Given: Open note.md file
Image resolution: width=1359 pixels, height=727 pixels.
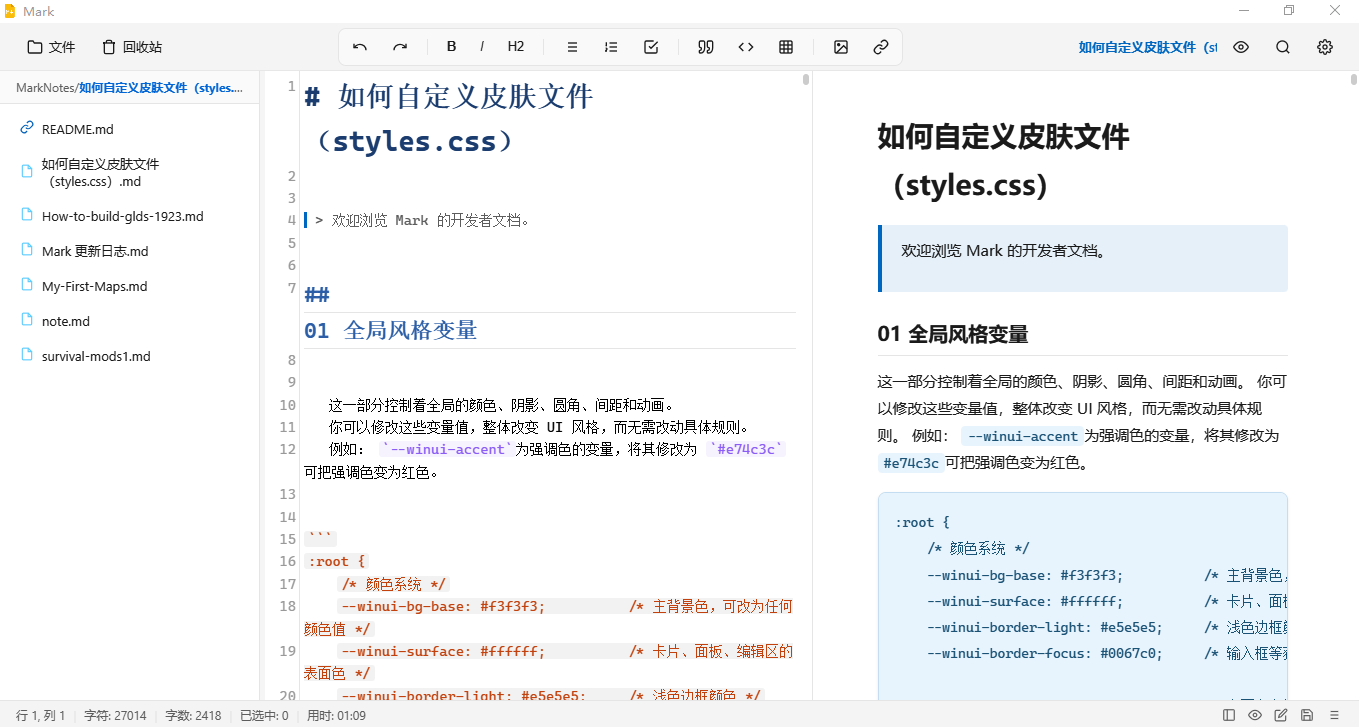Looking at the screenshot, I should [x=66, y=321].
